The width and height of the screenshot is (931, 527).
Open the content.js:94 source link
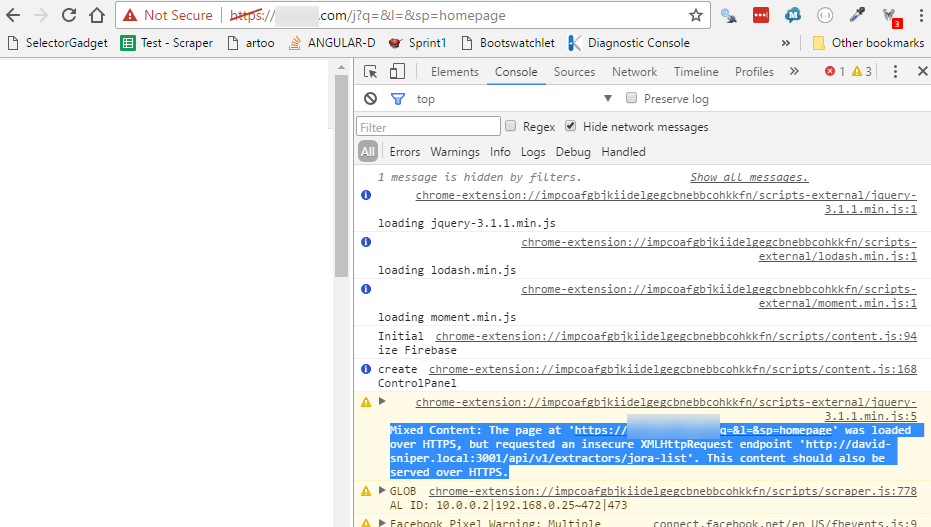[x=676, y=336]
